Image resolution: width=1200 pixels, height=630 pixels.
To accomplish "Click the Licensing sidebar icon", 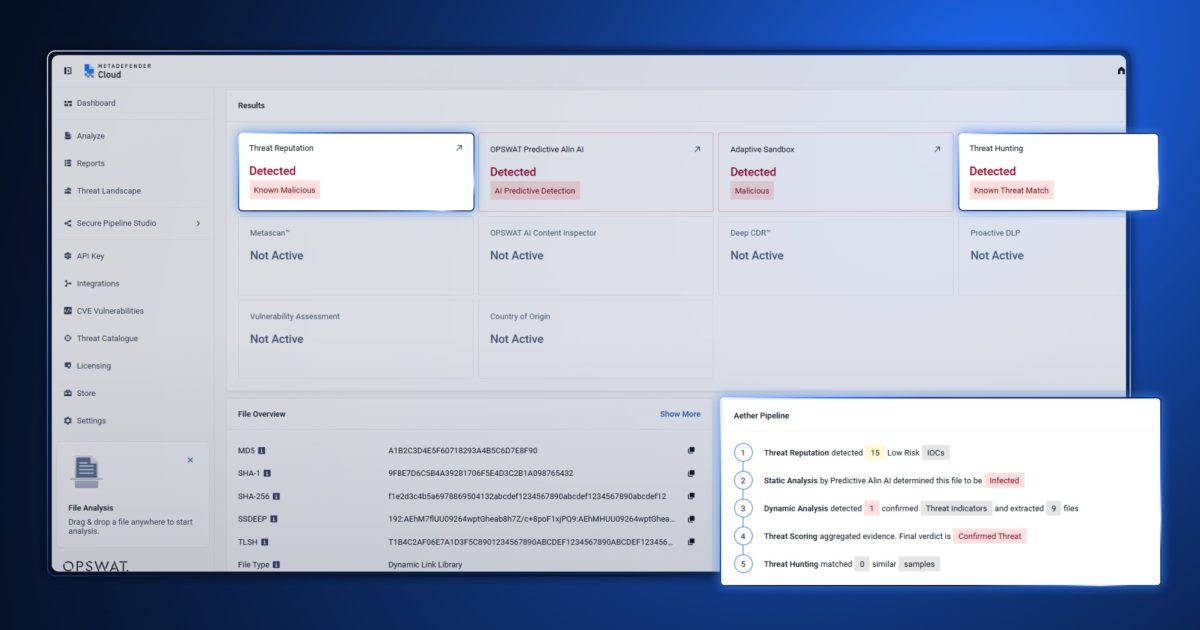I will tap(68, 366).
